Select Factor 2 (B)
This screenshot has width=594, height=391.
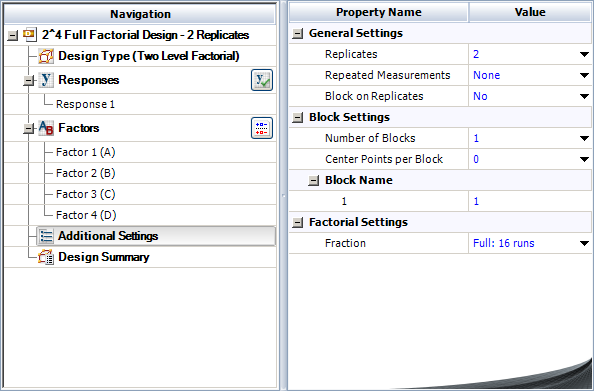[x=86, y=173]
